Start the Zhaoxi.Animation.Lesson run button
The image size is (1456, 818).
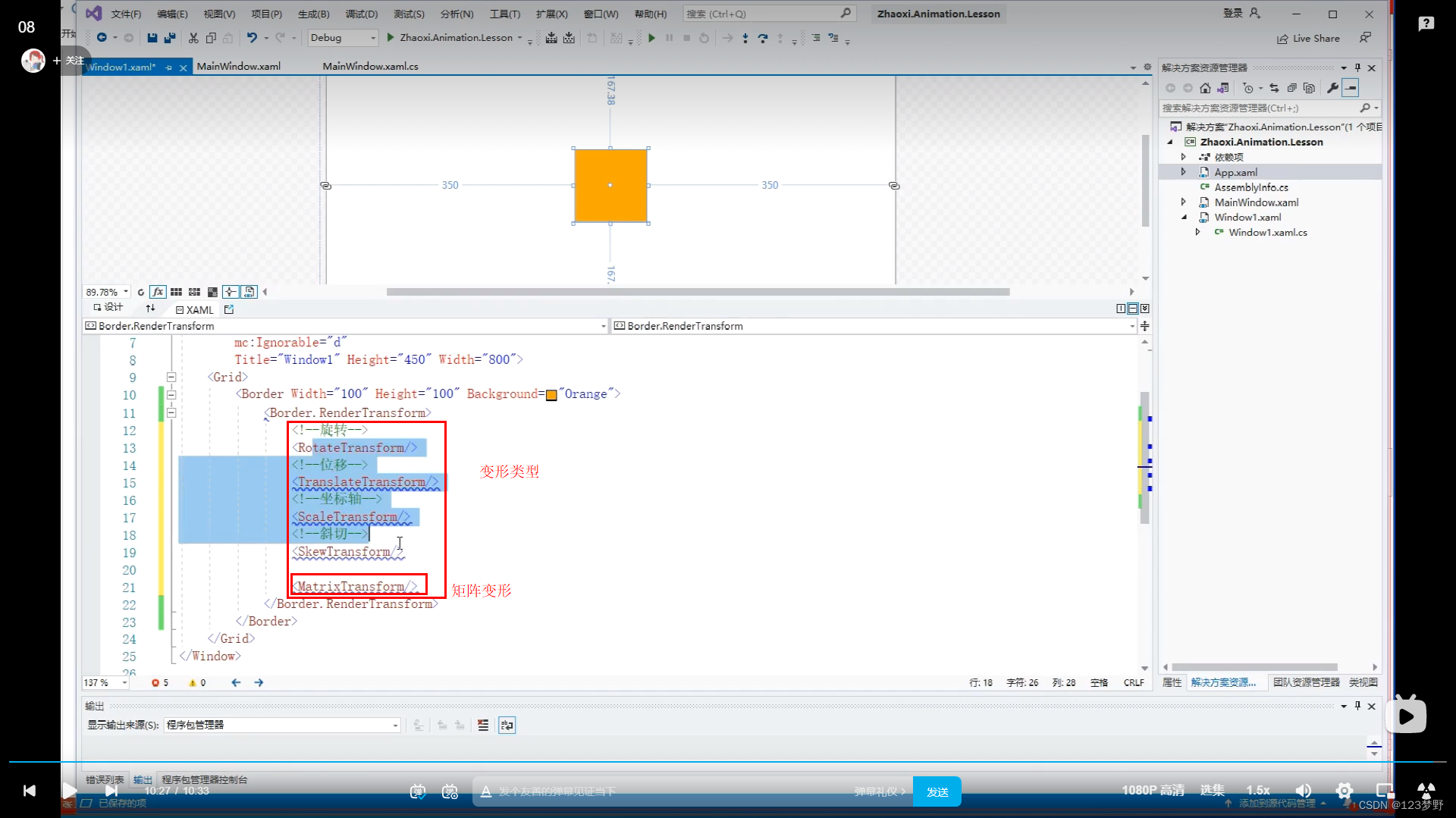click(450, 38)
